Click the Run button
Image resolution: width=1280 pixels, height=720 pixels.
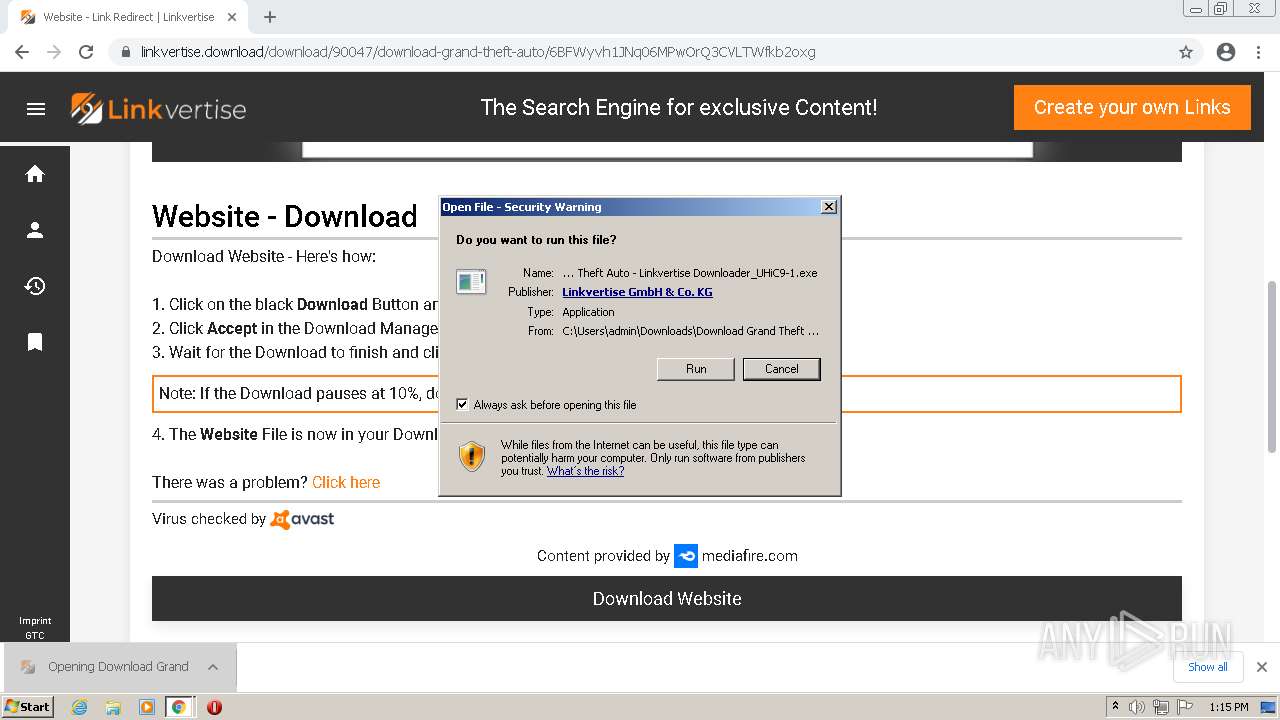click(696, 369)
